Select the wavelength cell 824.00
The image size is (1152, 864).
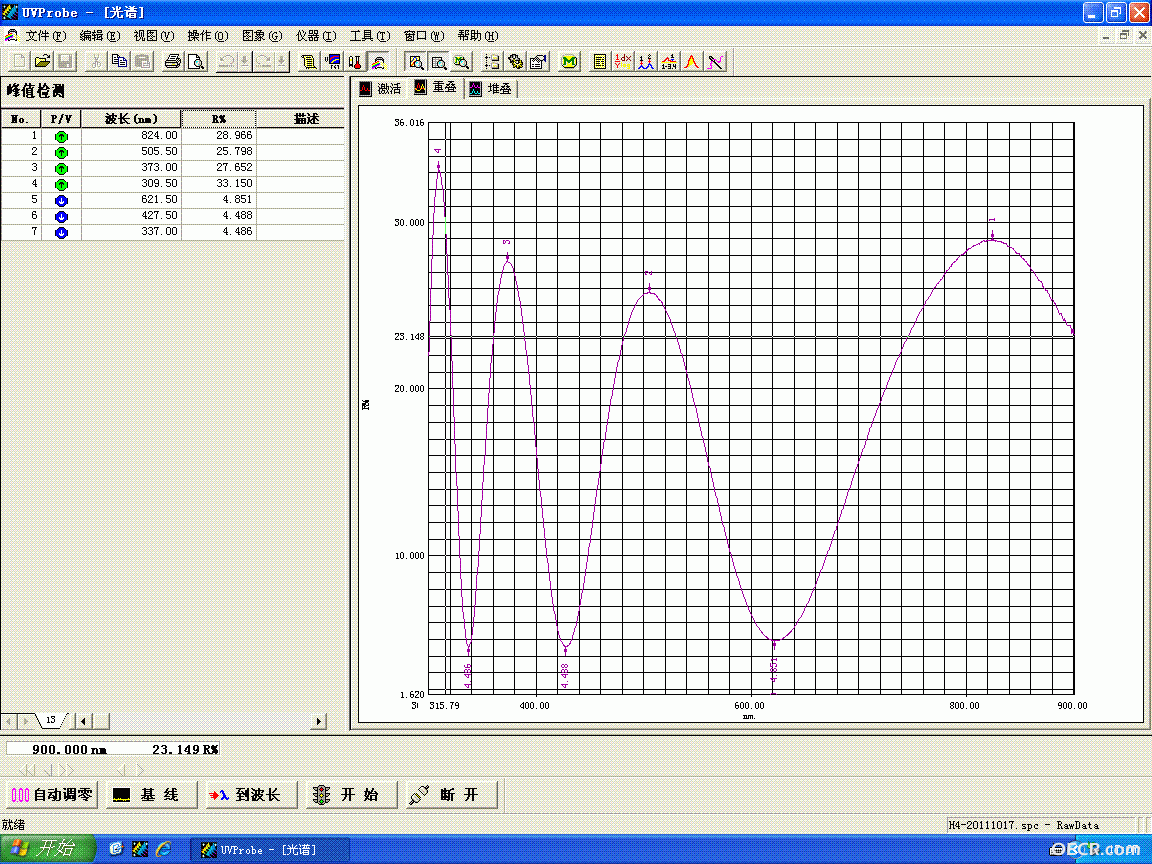click(131, 136)
